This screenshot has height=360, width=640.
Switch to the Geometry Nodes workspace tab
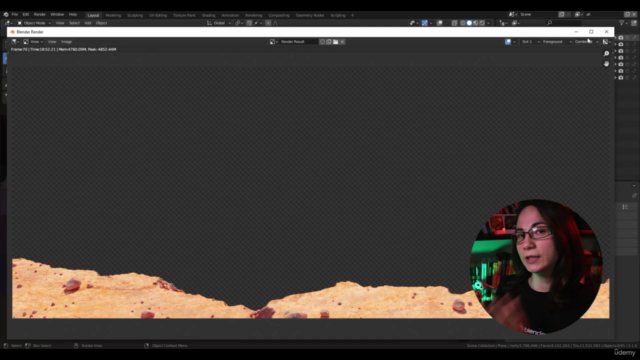pyautogui.click(x=310, y=15)
